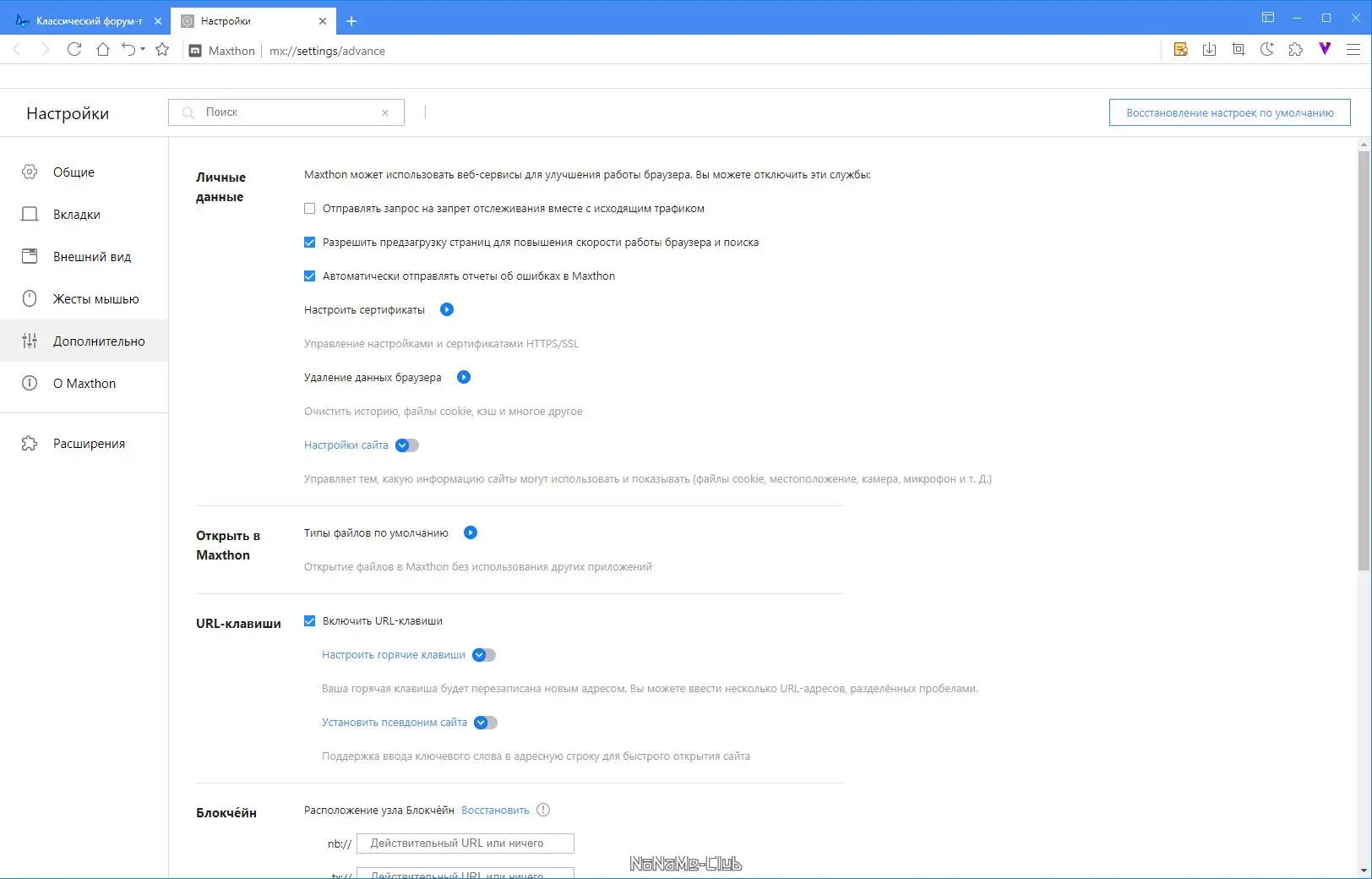Close the Классический форум tab

[158, 21]
